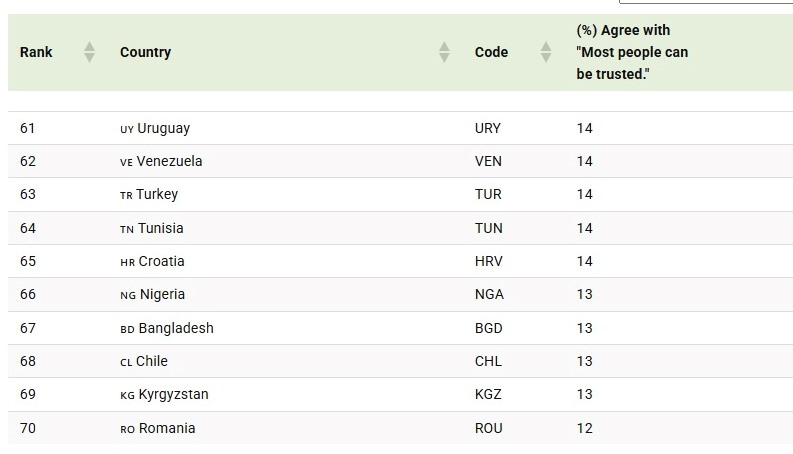Sort table by the Rank sort arrows
This screenshot has height=454, width=793.
tap(90, 52)
